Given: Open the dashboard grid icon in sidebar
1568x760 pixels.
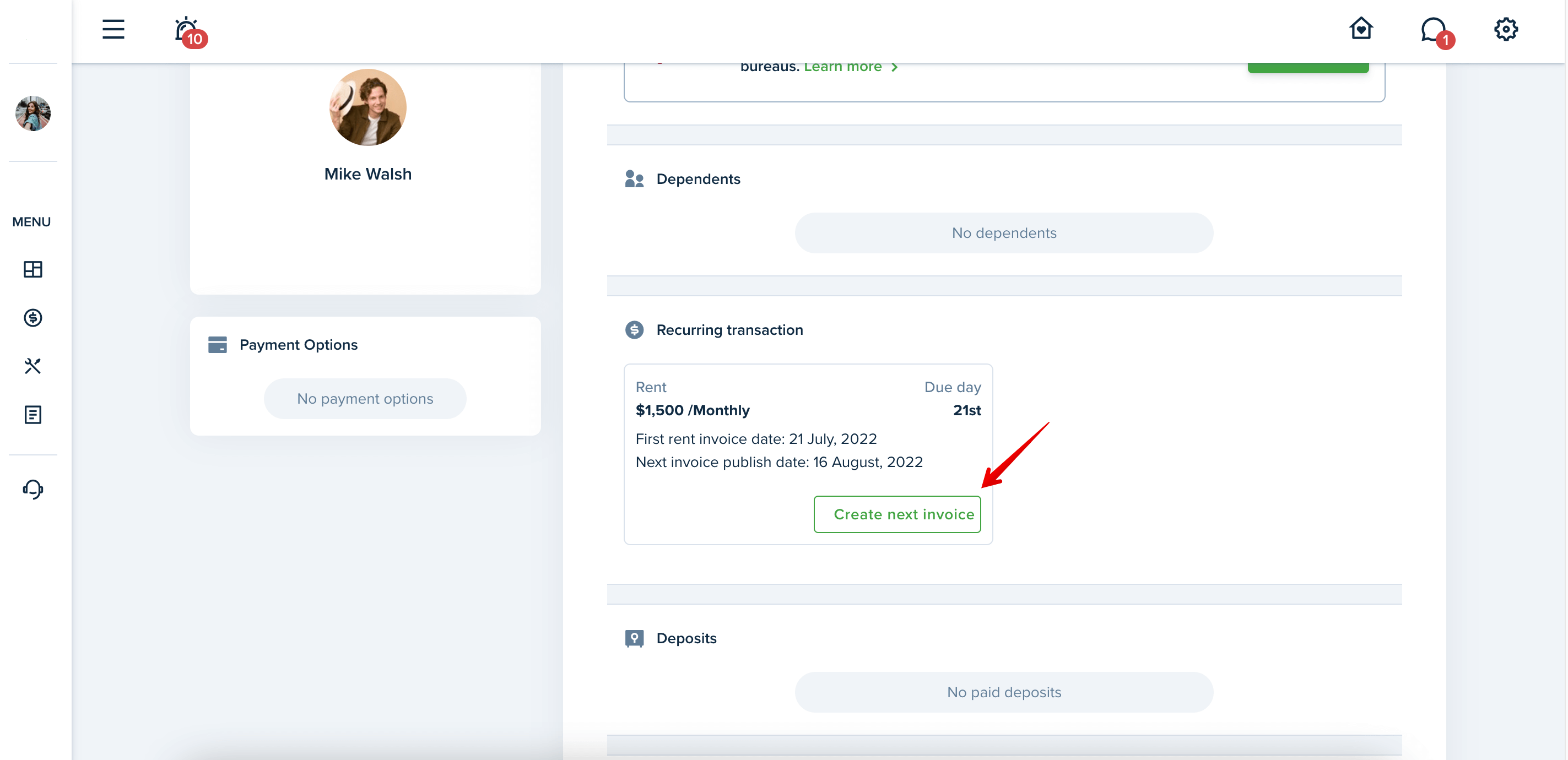Looking at the screenshot, I should click(x=33, y=269).
